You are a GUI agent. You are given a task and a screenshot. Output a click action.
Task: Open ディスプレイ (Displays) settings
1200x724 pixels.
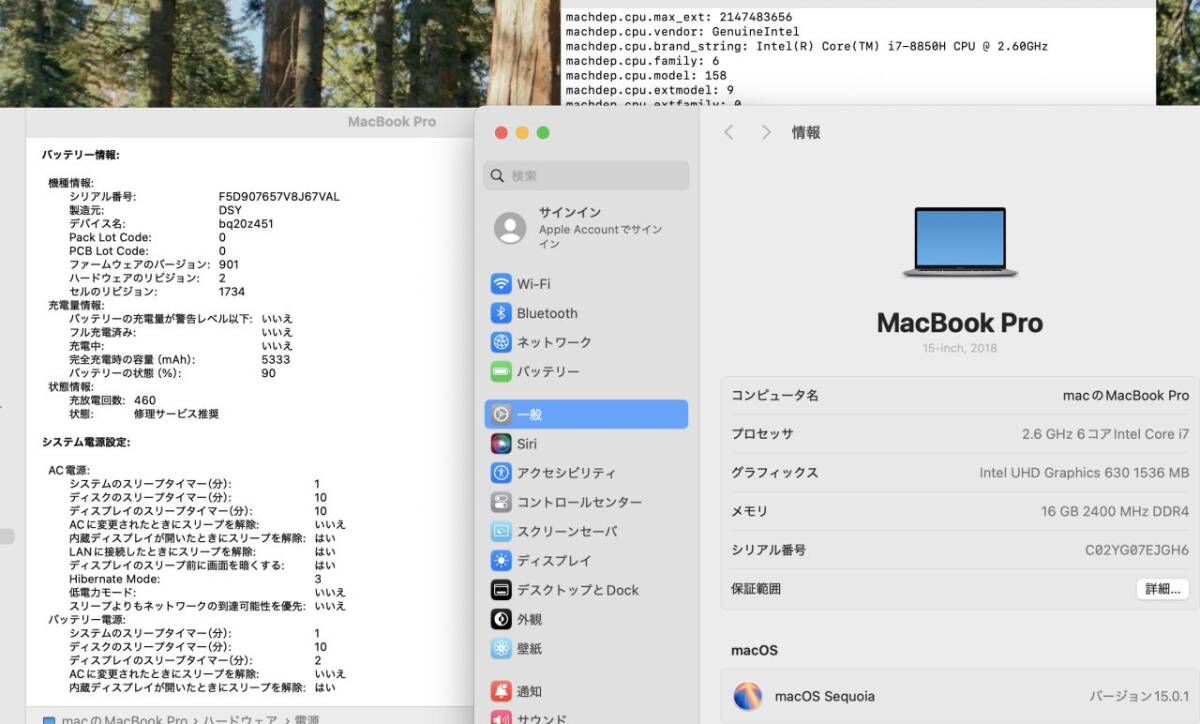pyautogui.click(x=555, y=560)
